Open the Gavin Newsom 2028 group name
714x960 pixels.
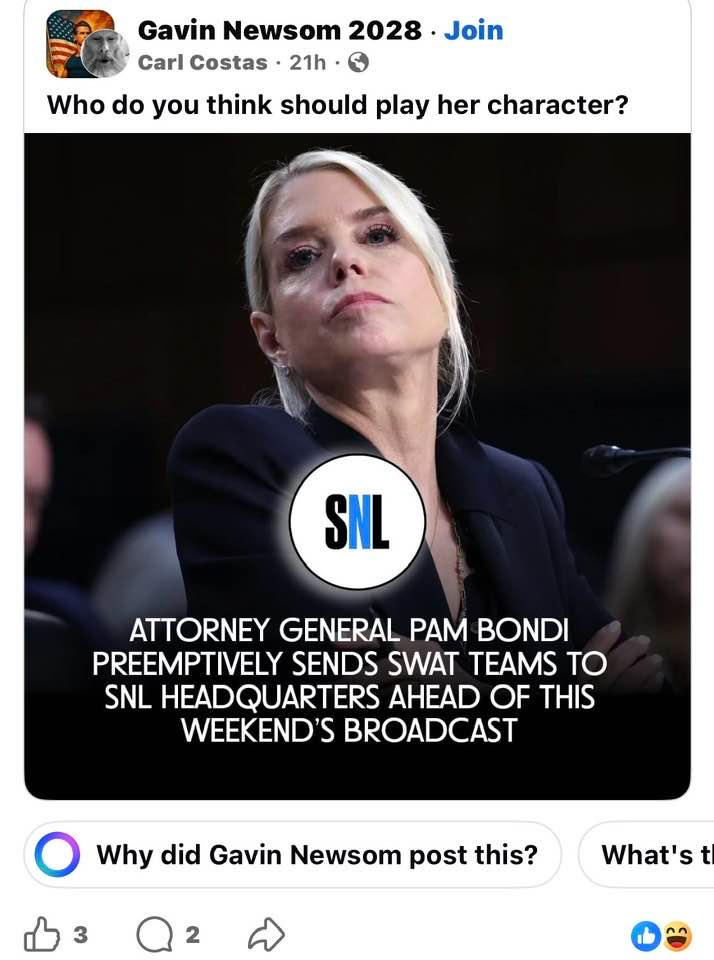(x=280, y=30)
